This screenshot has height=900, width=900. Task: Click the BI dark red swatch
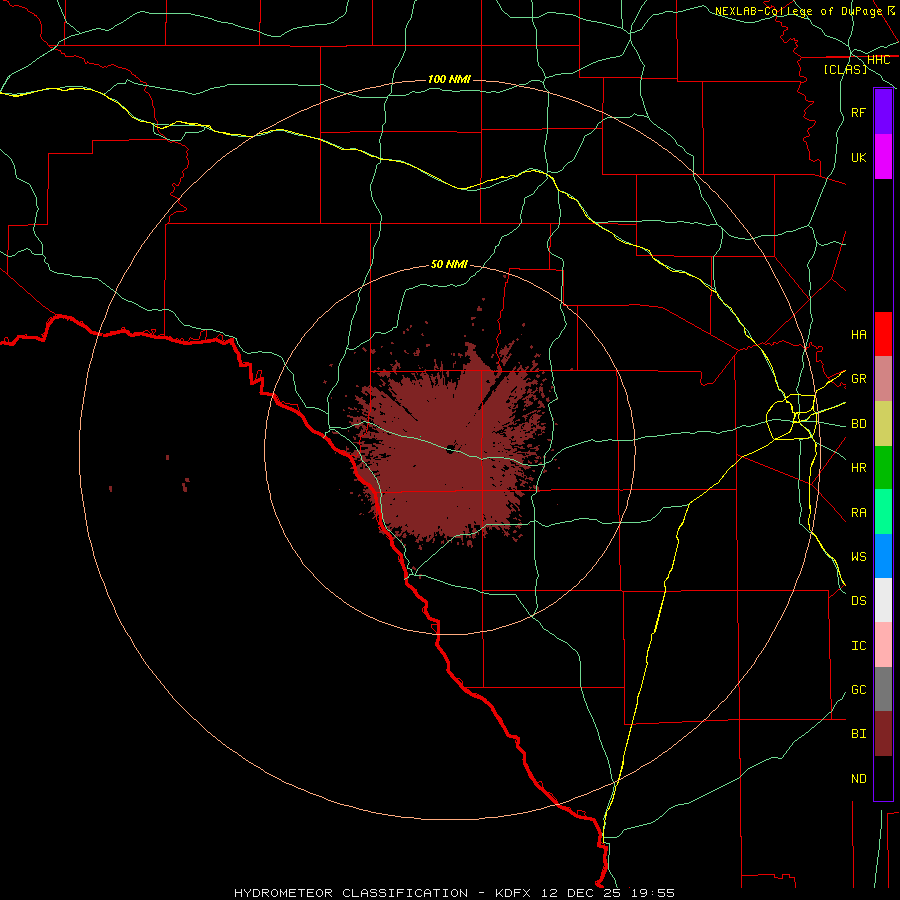(x=883, y=734)
